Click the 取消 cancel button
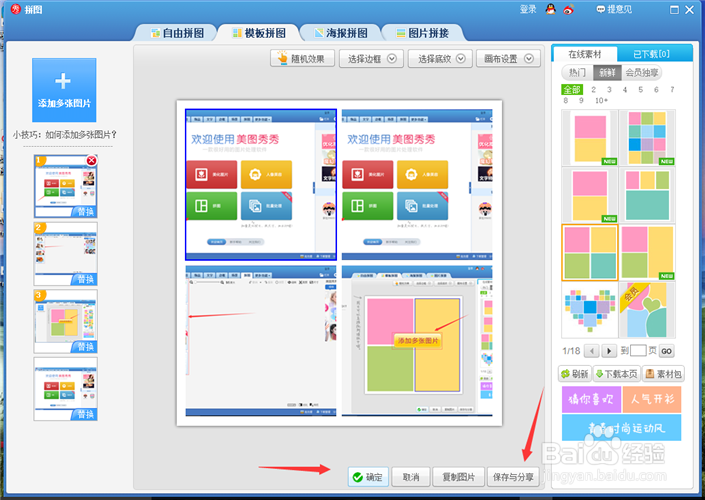The height and width of the screenshot is (500, 705). point(411,477)
